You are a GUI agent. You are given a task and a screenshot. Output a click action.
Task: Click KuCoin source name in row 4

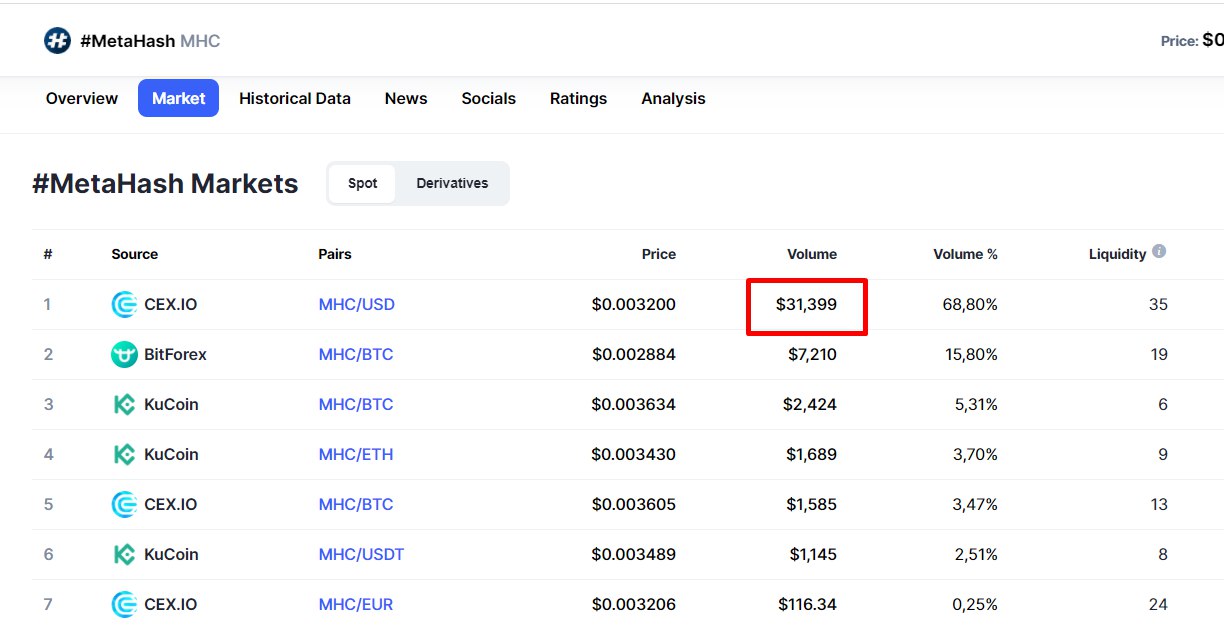pyautogui.click(x=172, y=454)
